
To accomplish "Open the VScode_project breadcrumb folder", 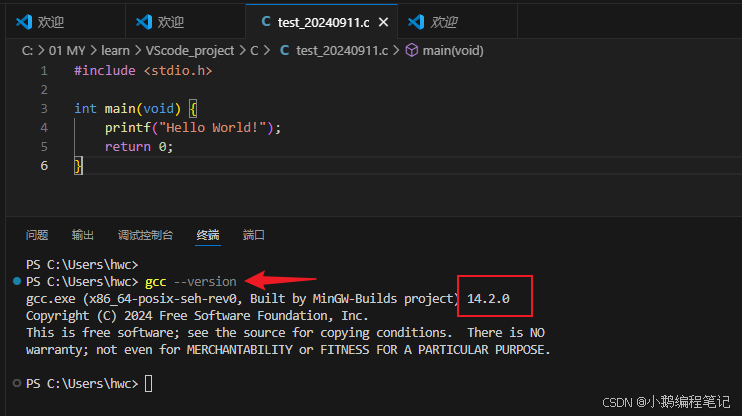I will coord(190,51).
